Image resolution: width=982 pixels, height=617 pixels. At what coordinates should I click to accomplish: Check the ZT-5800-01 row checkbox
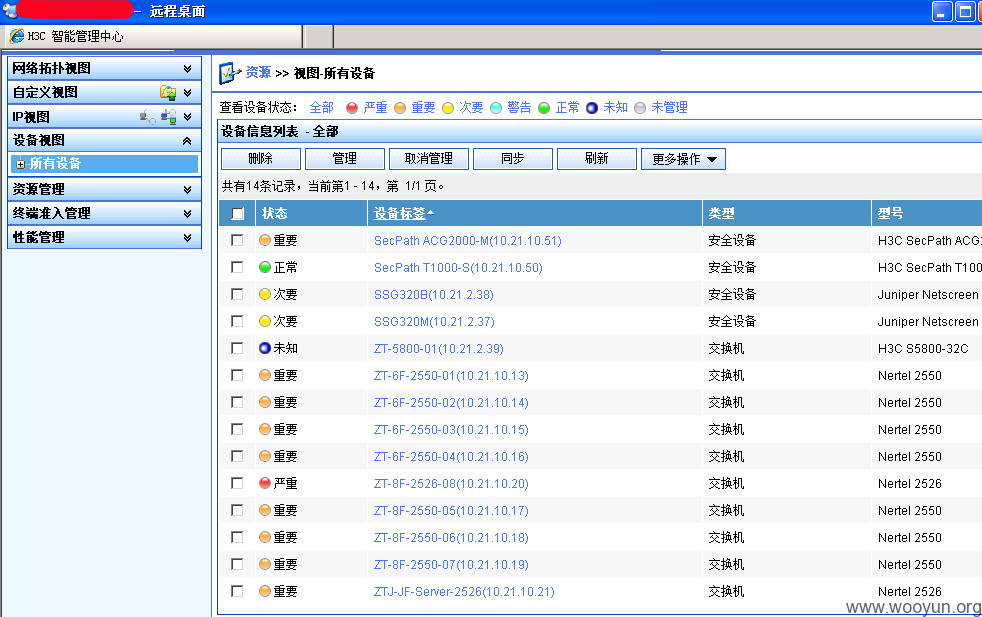237,348
